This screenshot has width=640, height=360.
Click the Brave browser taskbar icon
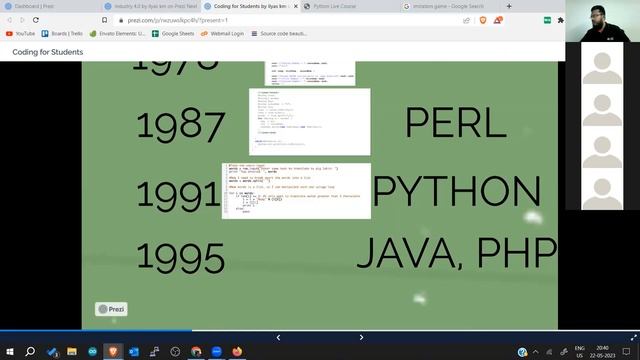tap(113, 351)
